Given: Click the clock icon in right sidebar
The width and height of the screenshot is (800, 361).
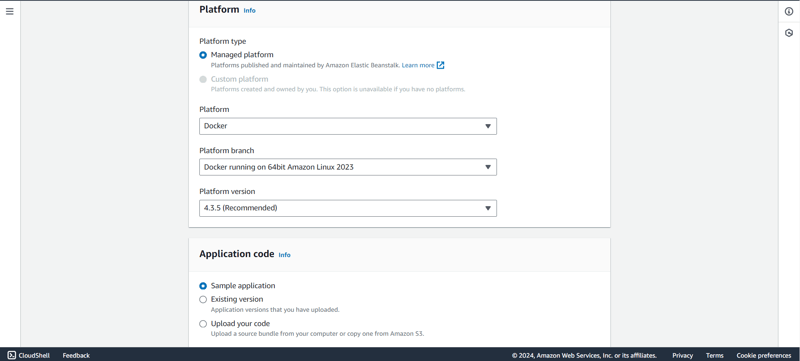Looking at the screenshot, I should point(789,33).
